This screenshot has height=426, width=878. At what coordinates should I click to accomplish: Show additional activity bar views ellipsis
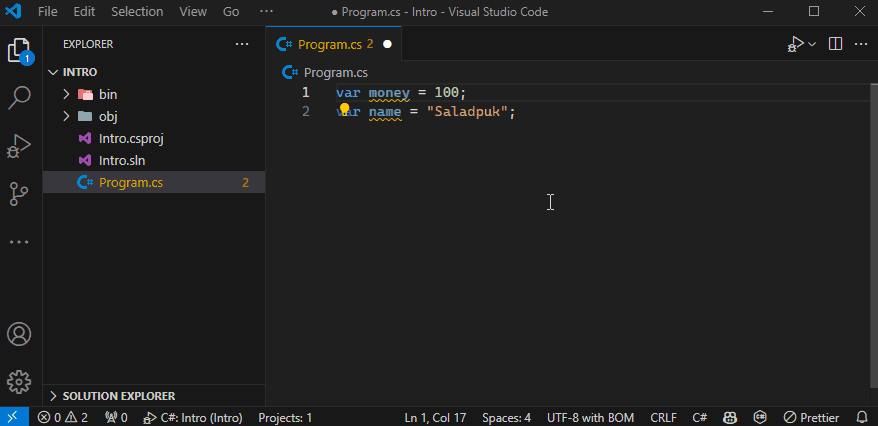click(x=19, y=242)
